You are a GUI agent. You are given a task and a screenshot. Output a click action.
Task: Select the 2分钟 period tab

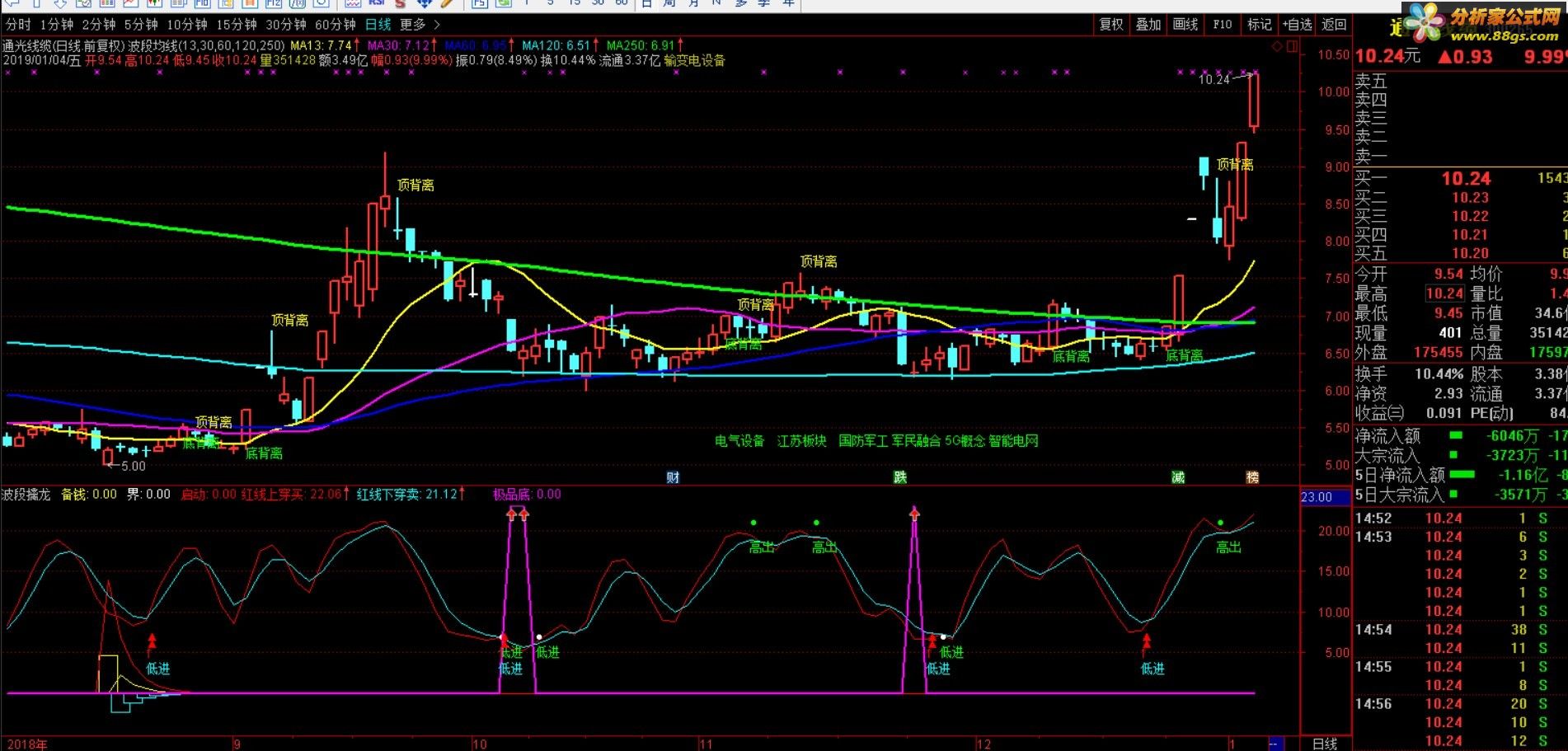99,25
